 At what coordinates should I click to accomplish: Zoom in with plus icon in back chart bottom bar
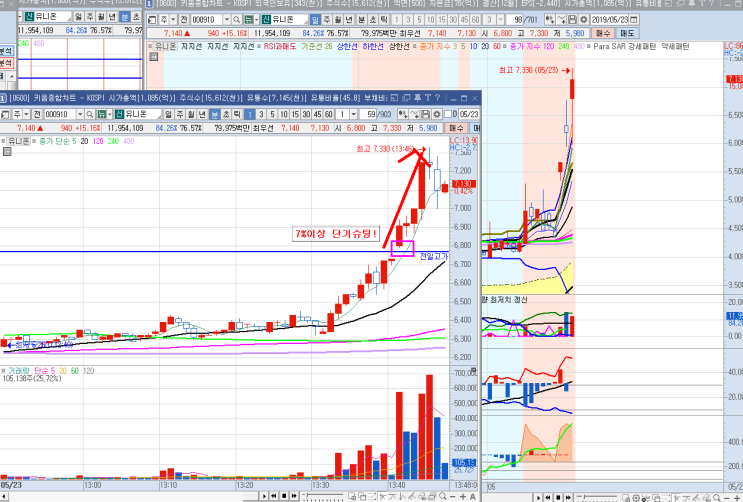737,498
